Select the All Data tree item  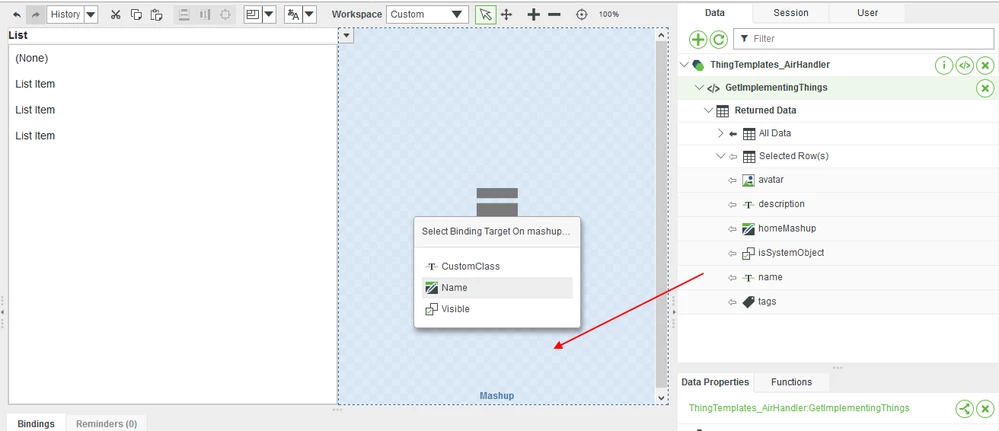pos(775,133)
